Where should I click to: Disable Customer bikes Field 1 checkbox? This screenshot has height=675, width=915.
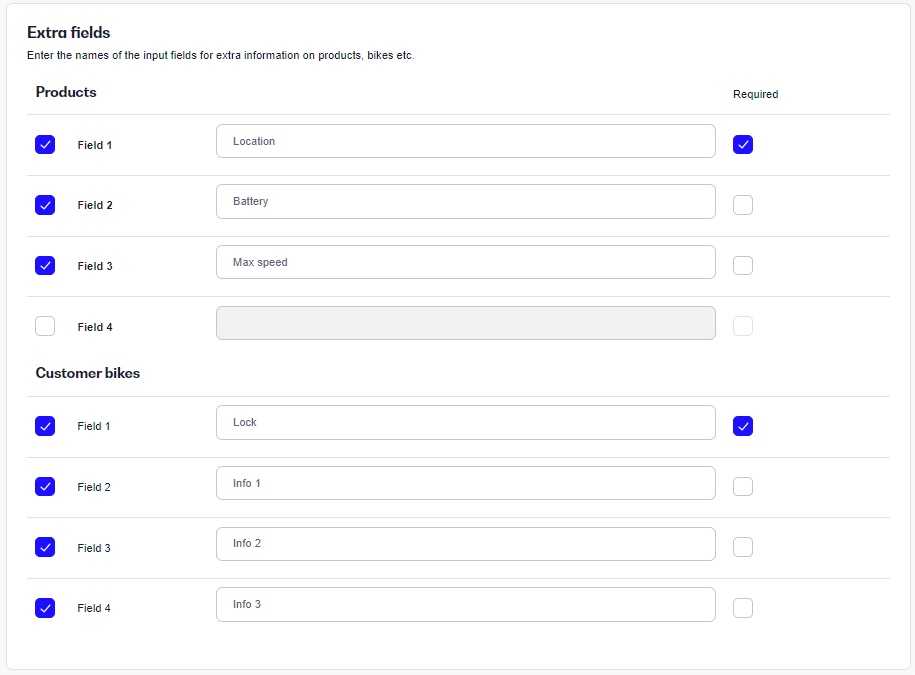tap(45, 426)
